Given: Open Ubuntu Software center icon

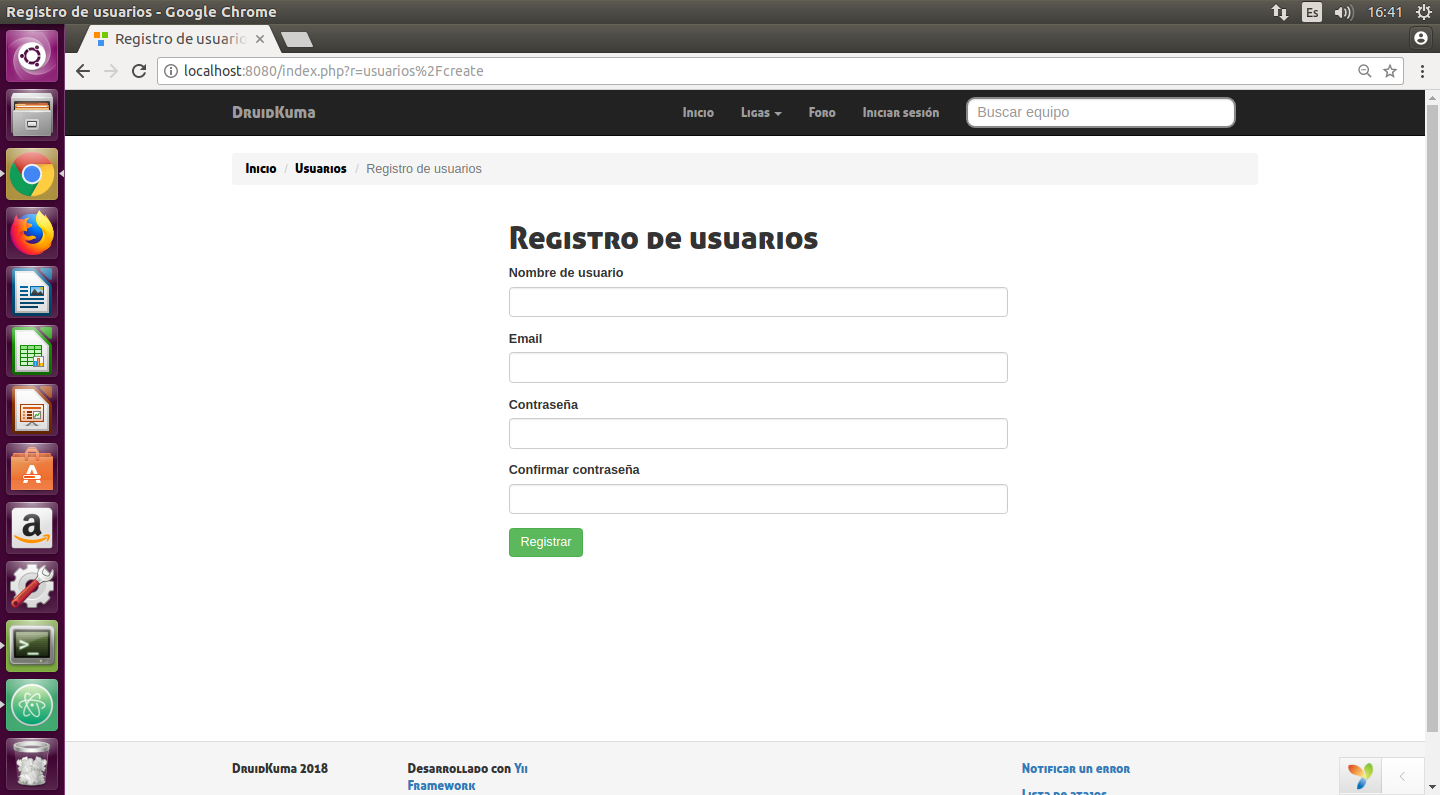Looking at the screenshot, I should click(x=33, y=469).
